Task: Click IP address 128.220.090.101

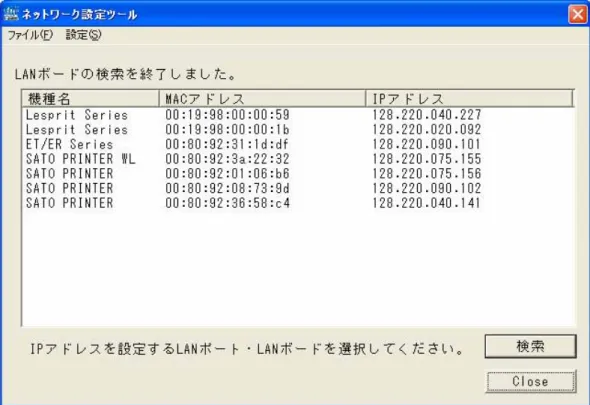Action: point(427,145)
